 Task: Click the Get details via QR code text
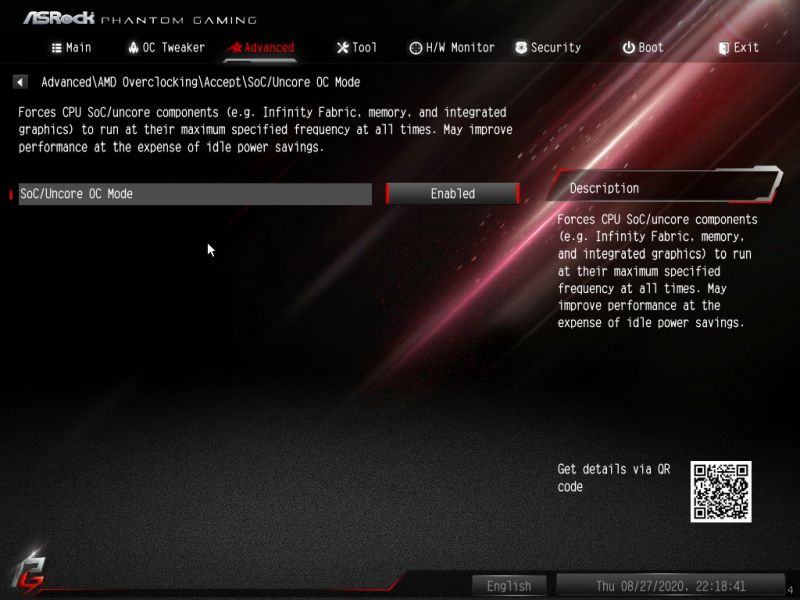[x=613, y=478]
